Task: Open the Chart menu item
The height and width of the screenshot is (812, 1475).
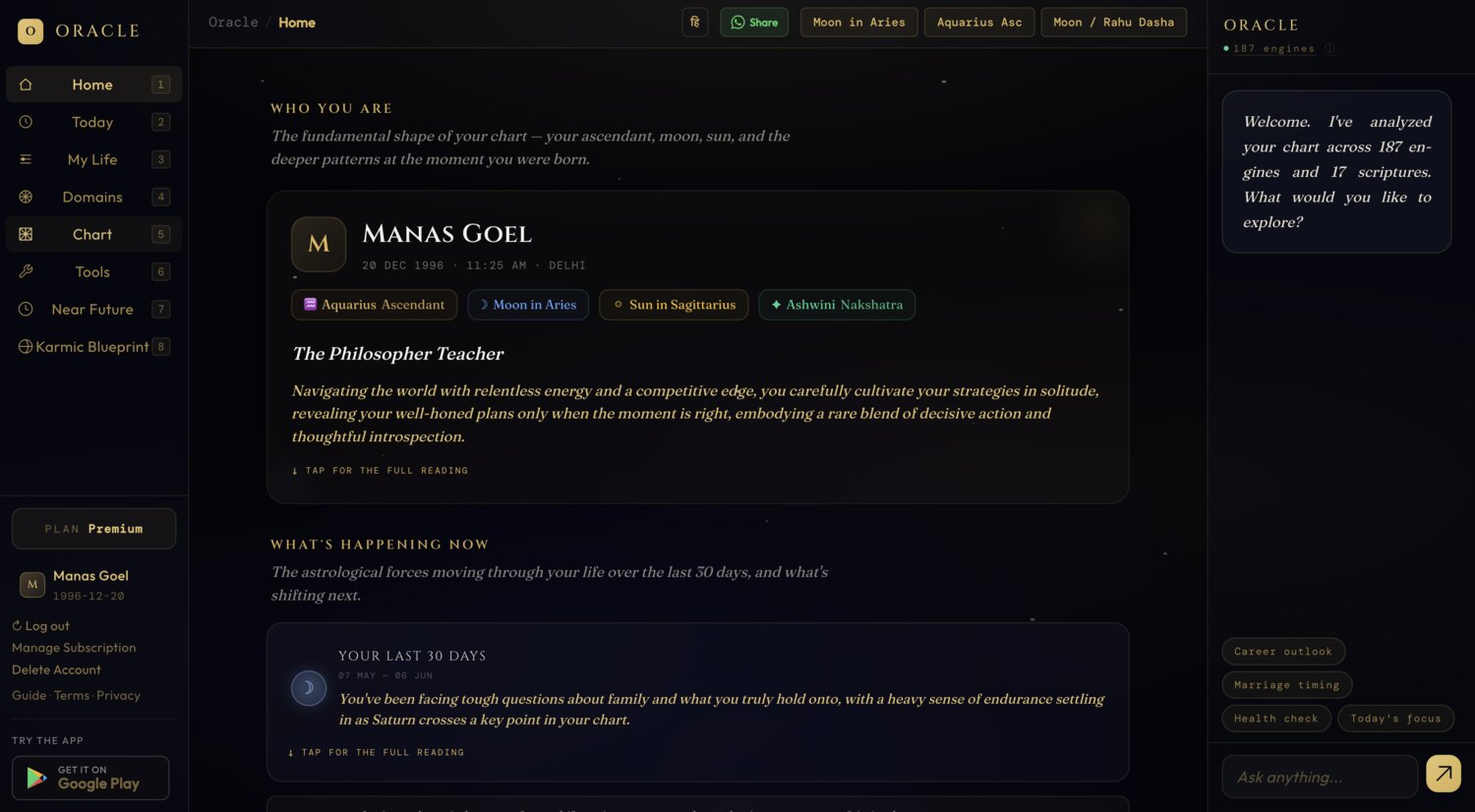Action: pos(93,234)
